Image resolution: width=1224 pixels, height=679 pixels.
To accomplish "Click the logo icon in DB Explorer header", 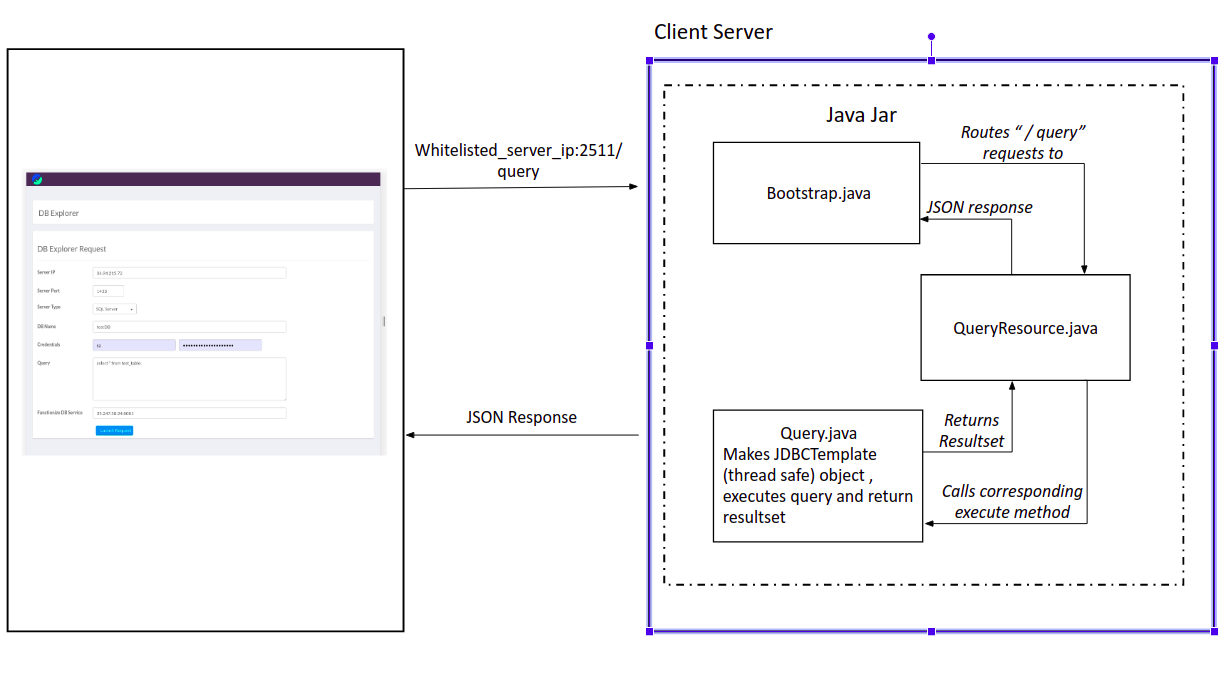I will coord(37,179).
